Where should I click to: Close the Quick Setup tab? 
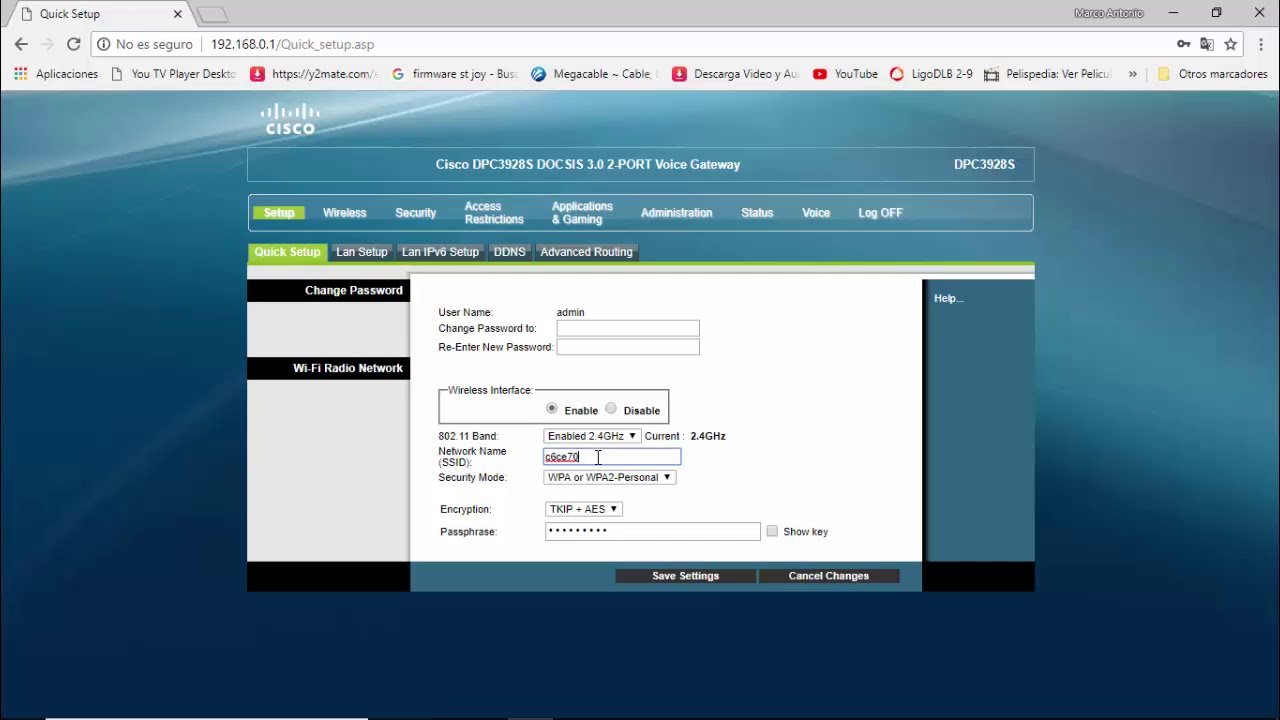[x=178, y=14]
